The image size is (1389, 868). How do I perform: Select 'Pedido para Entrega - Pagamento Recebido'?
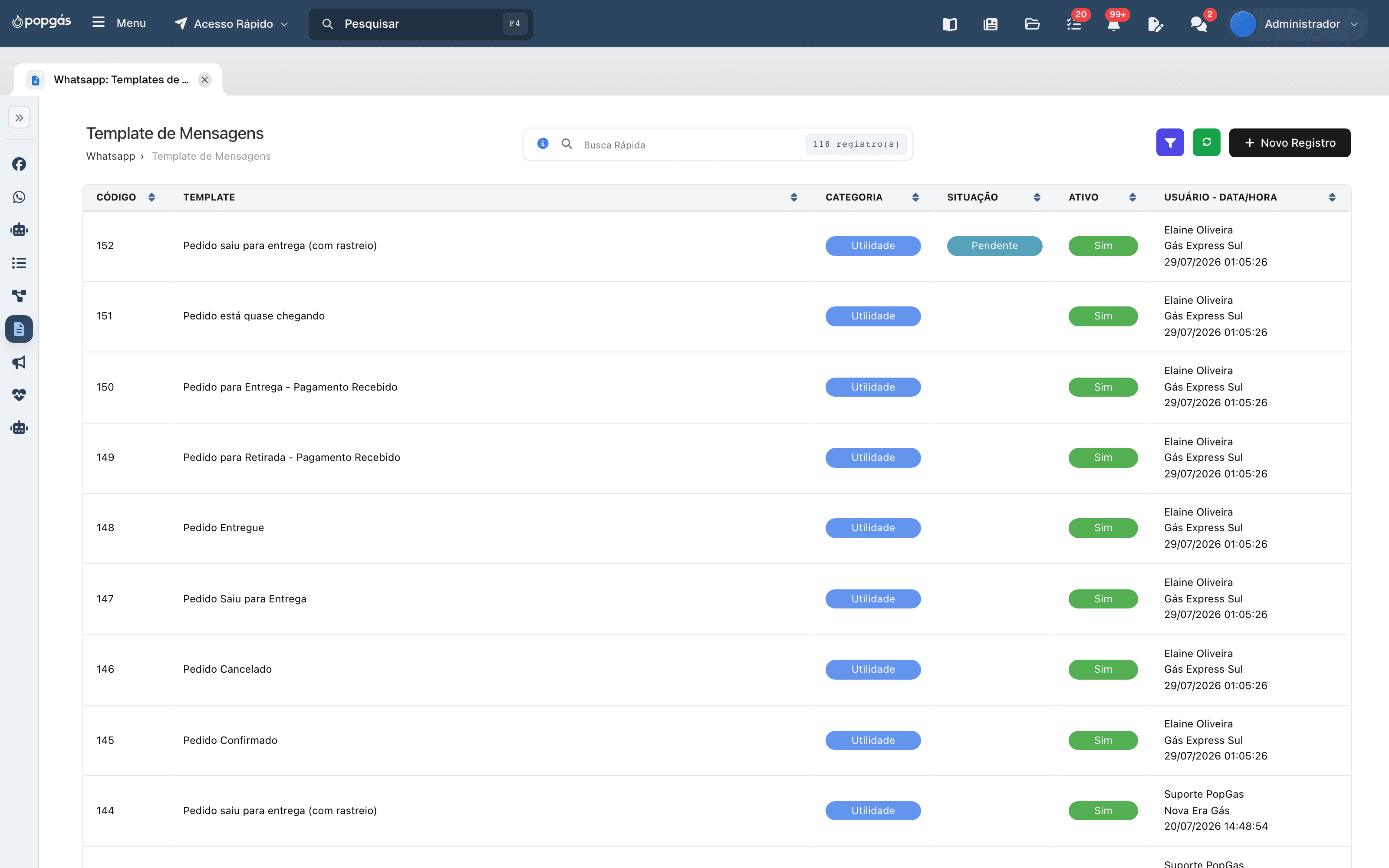click(x=290, y=387)
